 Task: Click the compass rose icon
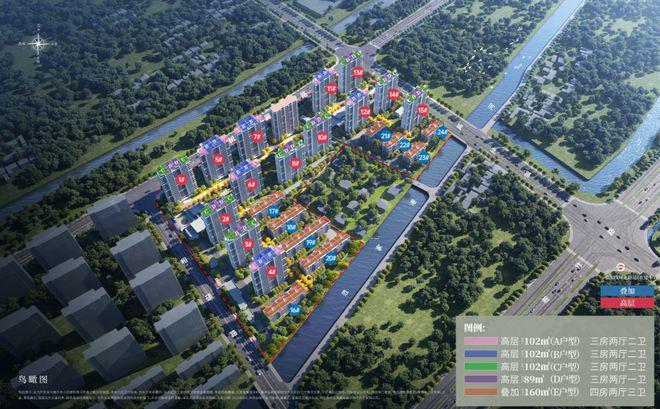point(38,43)
